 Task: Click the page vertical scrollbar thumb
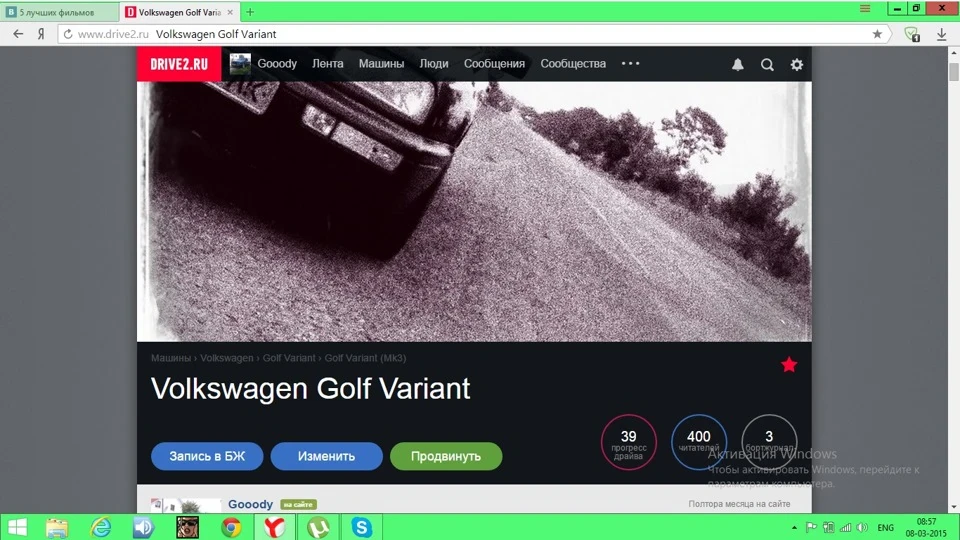click(x=954, y=71)
